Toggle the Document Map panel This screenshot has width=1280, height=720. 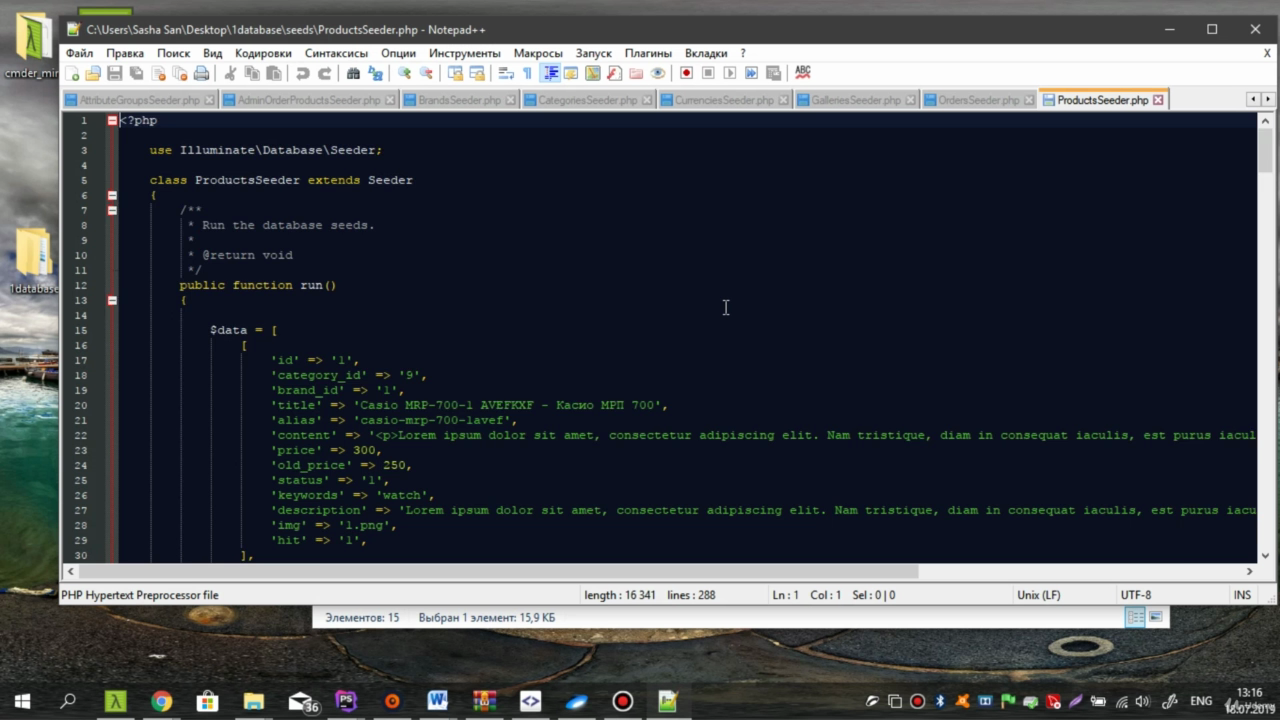pyautogui.click(x=593, y=73)
